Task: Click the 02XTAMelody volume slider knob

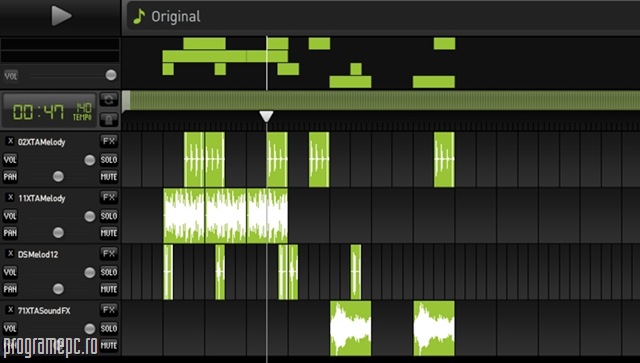Action: pyautogui.click(x=89, y=160)
